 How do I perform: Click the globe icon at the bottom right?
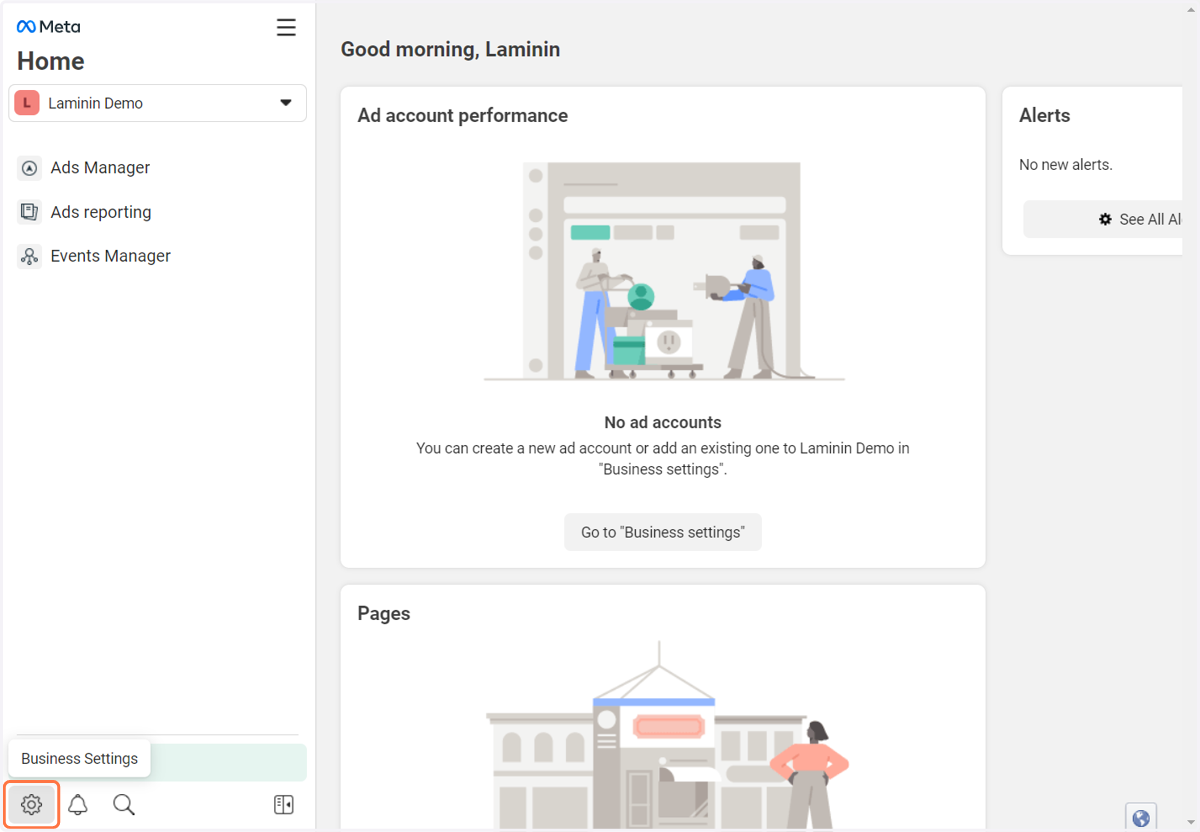pyautogui.click(x=1141, y=818)
